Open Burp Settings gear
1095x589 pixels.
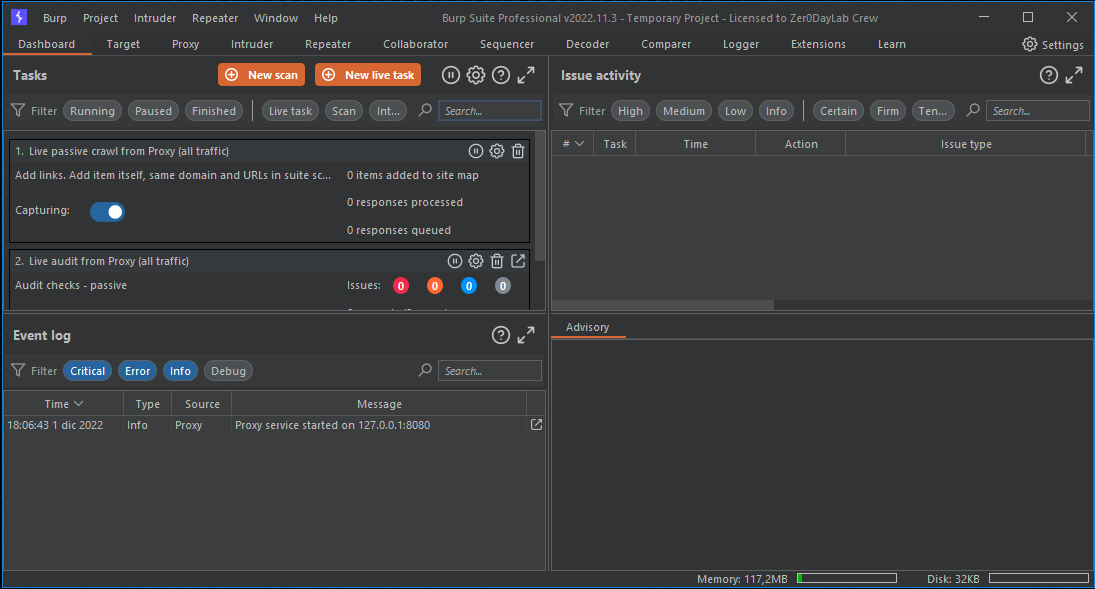point(1030,44)
